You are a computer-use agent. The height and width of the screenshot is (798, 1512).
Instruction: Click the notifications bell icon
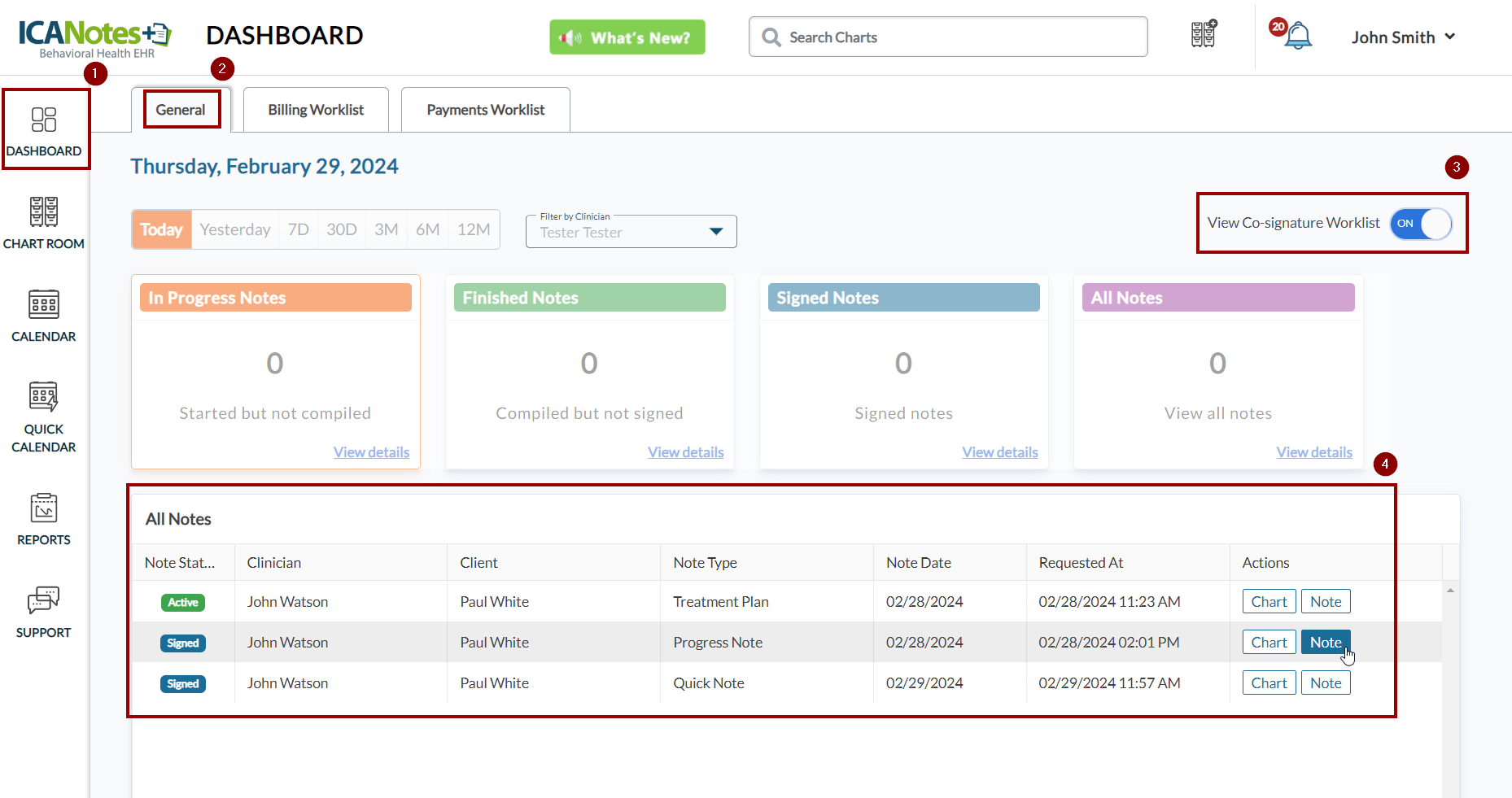click(1297, 37)
